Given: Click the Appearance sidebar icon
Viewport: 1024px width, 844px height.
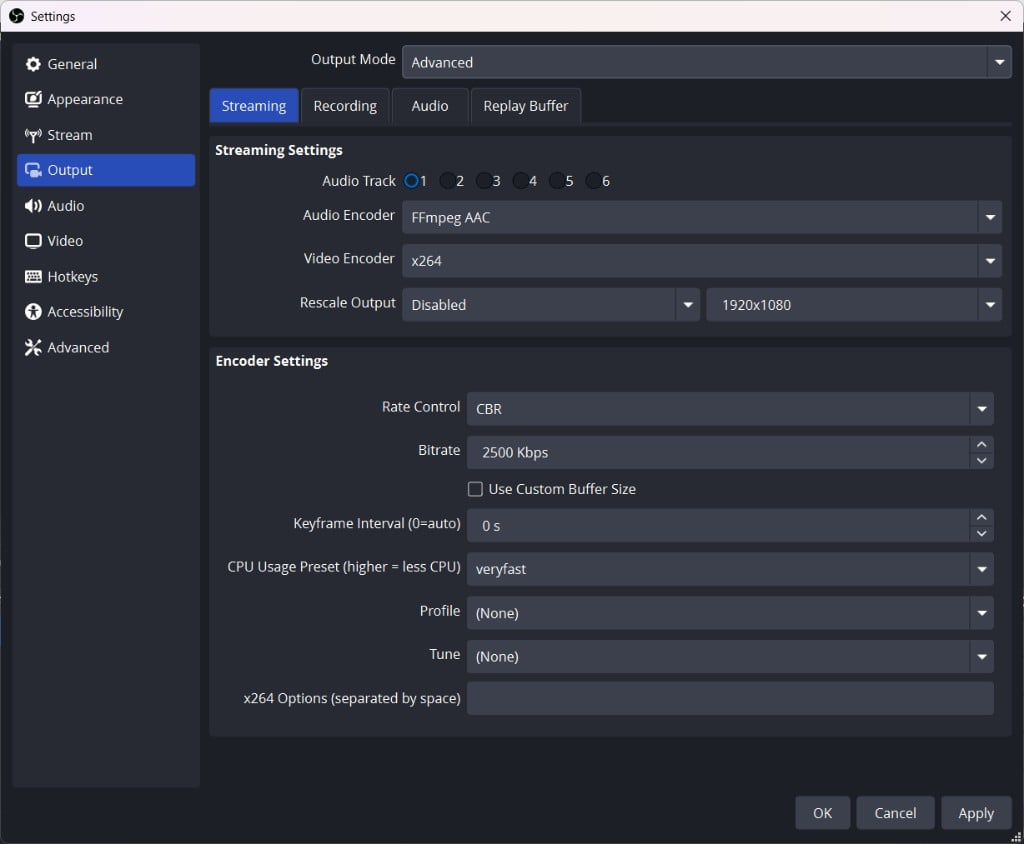Looking at the screenshot, I should pos(33,99).
